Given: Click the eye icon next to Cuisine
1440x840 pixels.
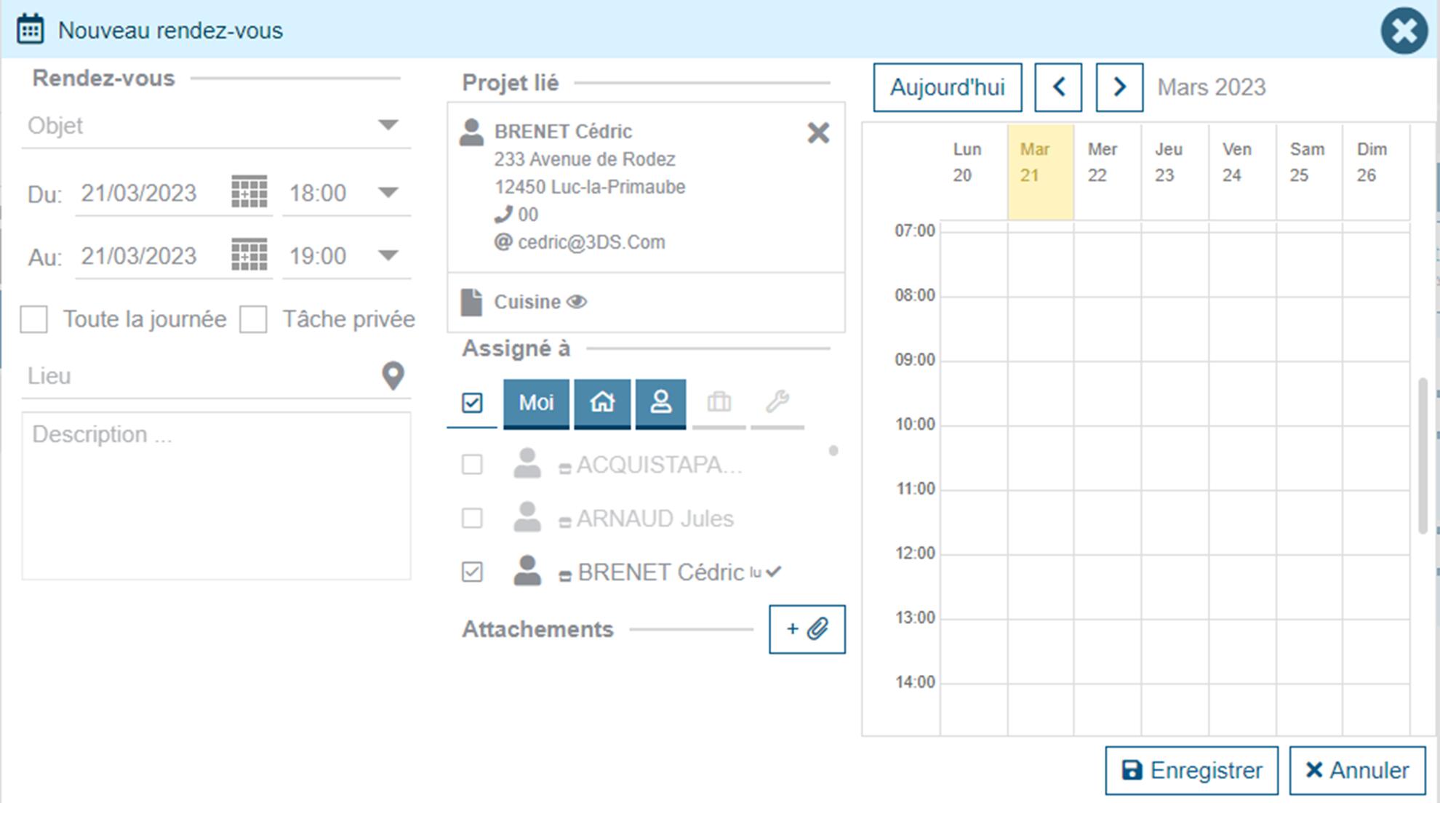Looking at the screenshot, I should (577, 302).
